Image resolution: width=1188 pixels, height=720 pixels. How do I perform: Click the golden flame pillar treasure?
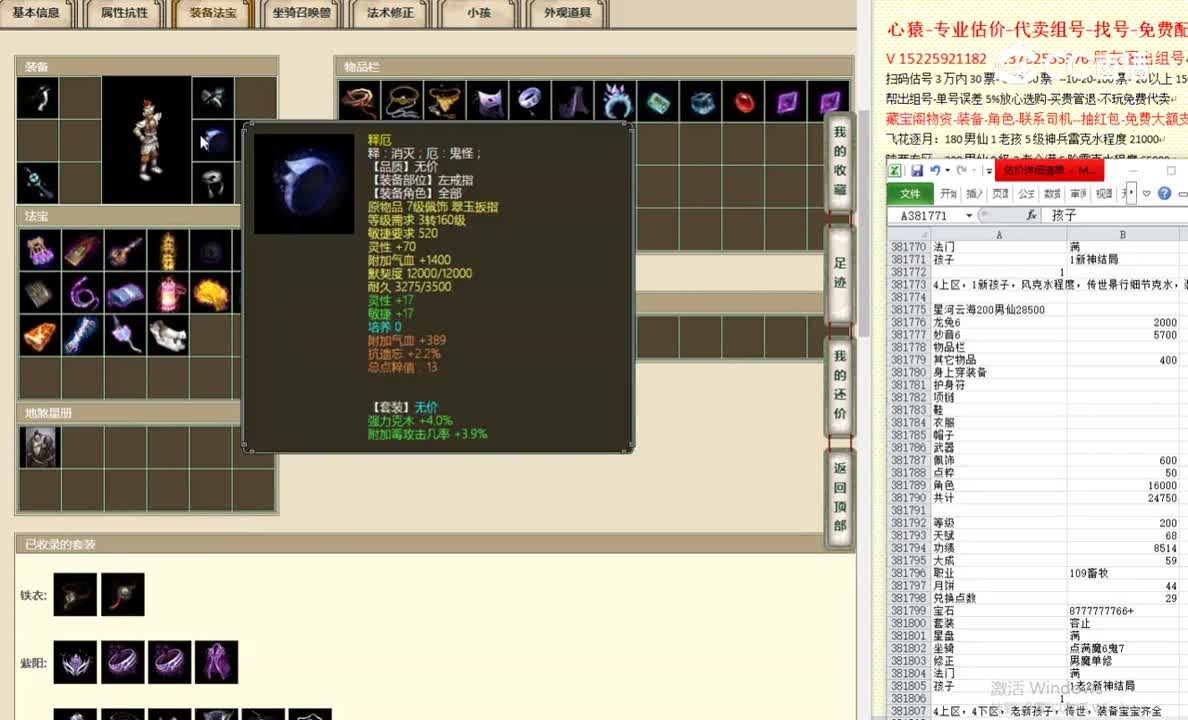point(168,250)
